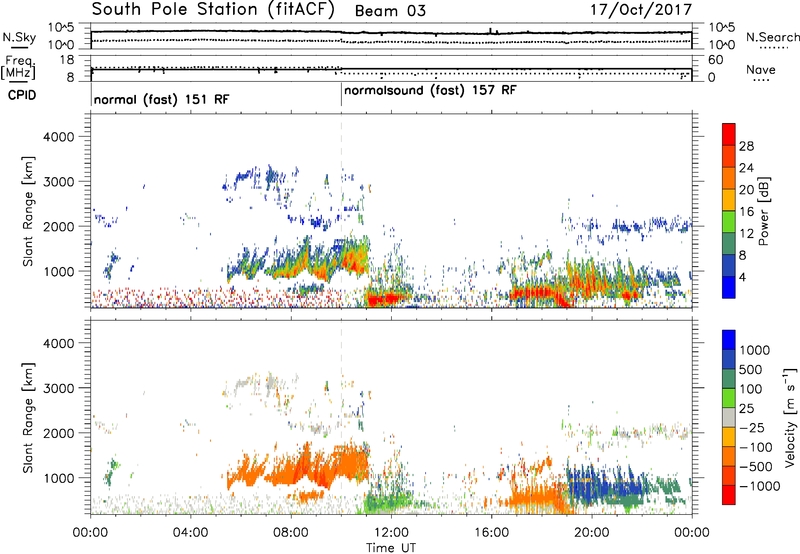Click 'Slant Range [km]' title of power panel
This screenshot has width=800, height=554.
click(28, 211)
